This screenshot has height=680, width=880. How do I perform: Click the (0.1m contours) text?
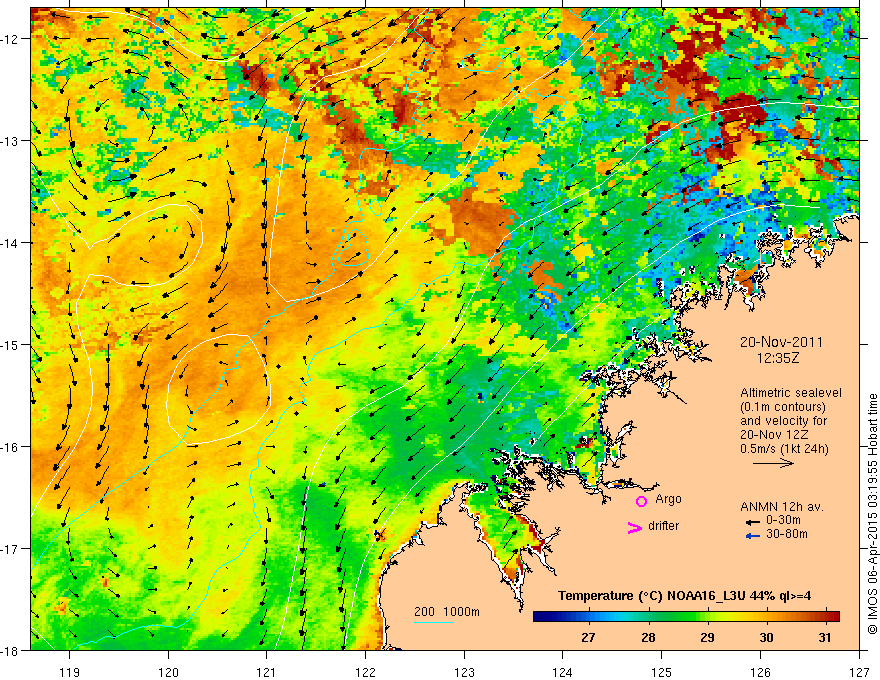coord(783,407)
